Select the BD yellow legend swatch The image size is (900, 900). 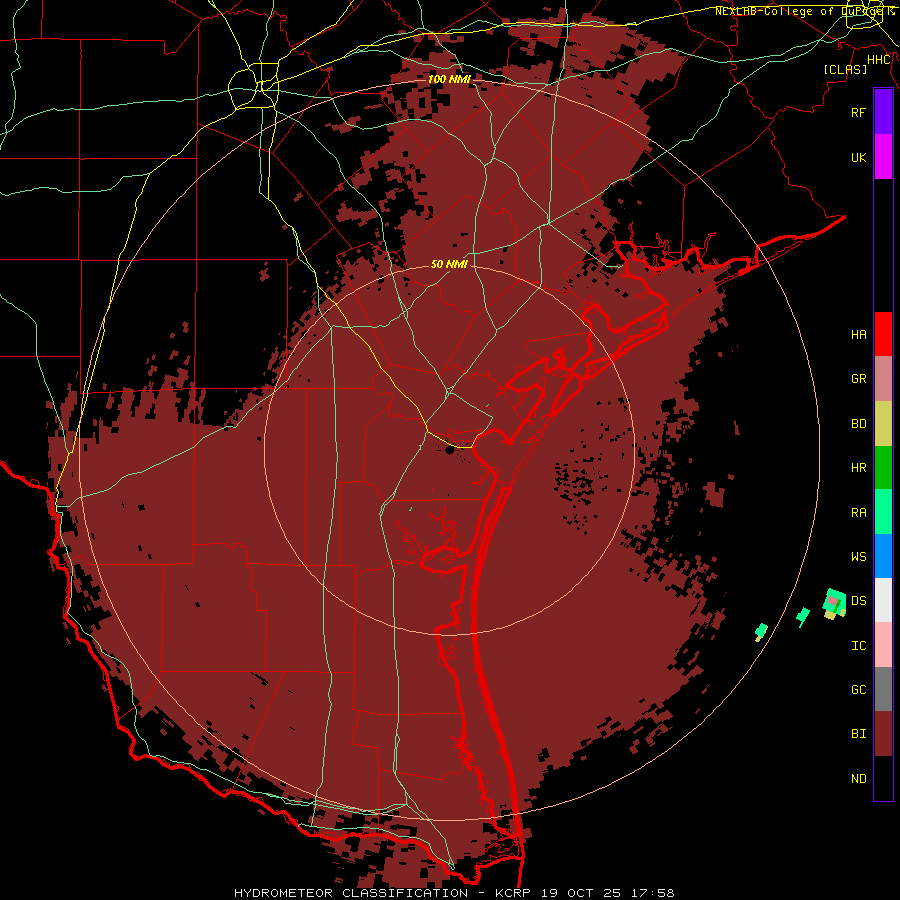883,424
